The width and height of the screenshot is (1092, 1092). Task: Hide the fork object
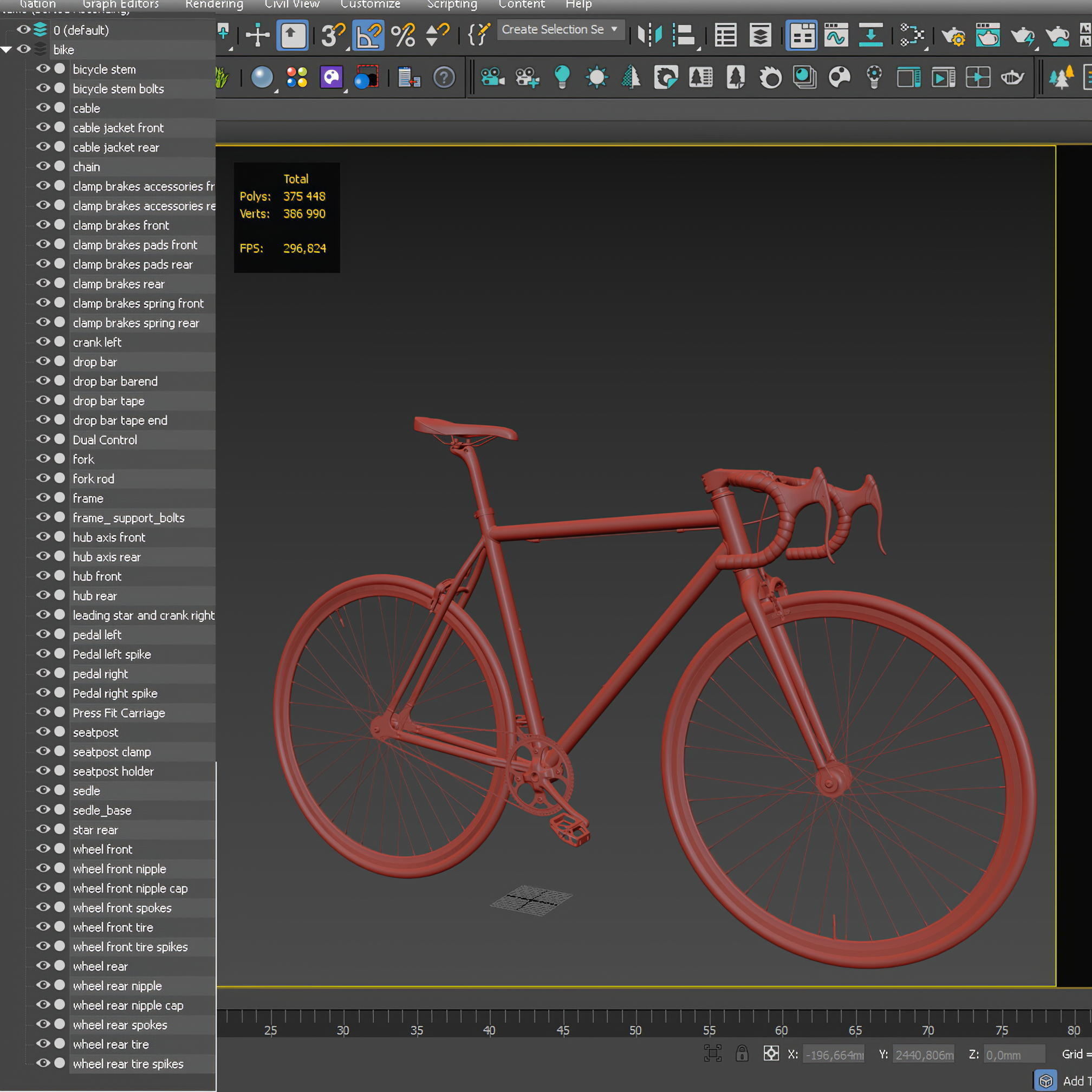pos(43,458)
